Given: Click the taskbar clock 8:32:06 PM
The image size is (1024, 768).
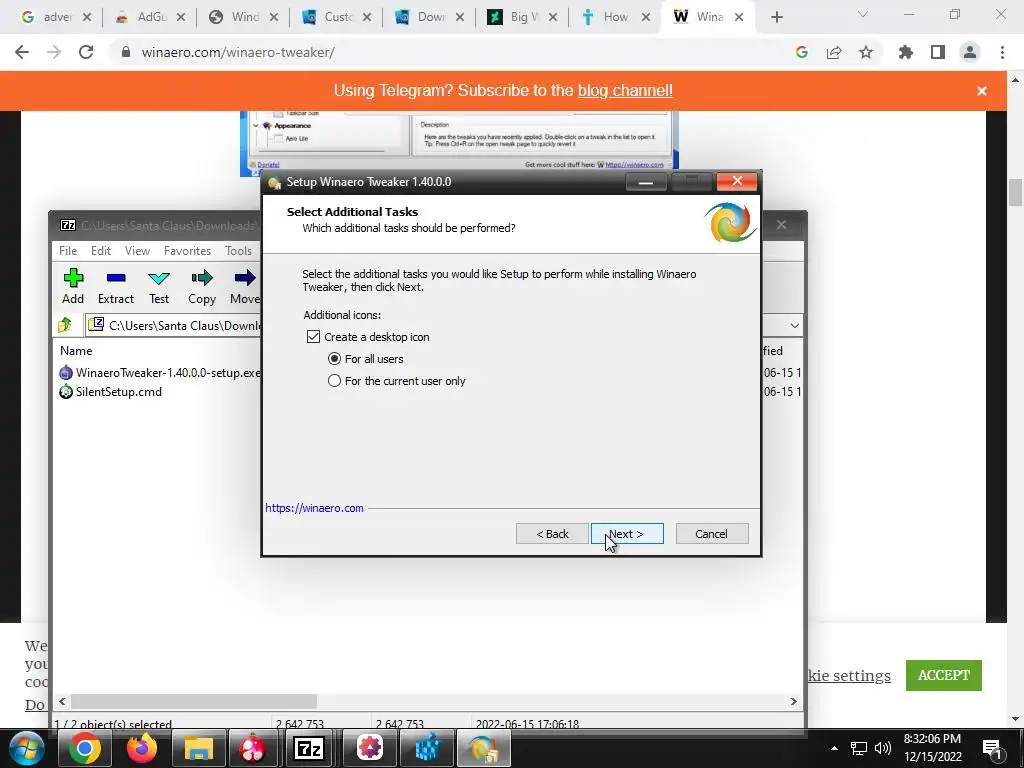Looking at the screenshot, I should click(932, 739).
